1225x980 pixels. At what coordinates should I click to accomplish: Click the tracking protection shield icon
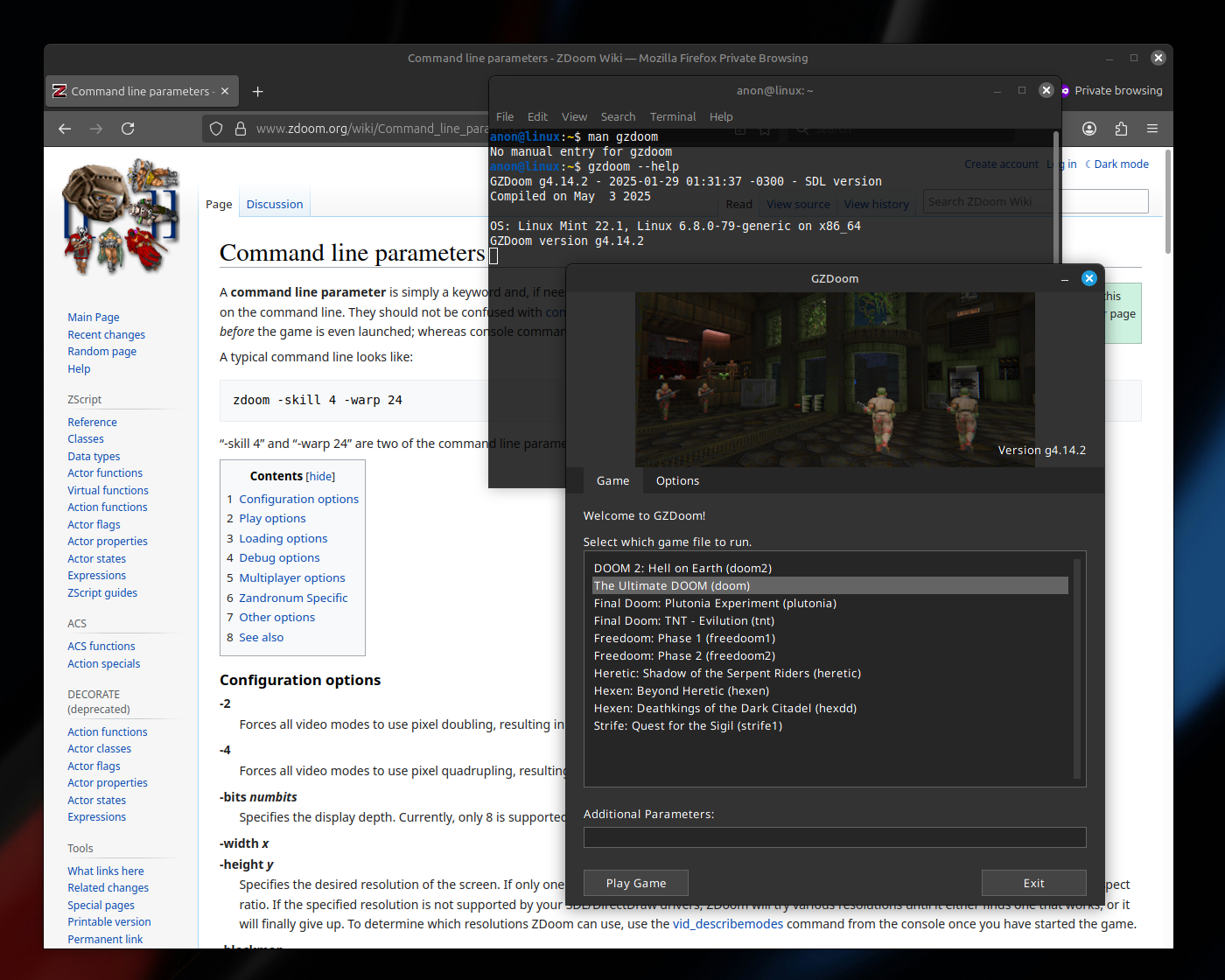[x=216, y=129]
